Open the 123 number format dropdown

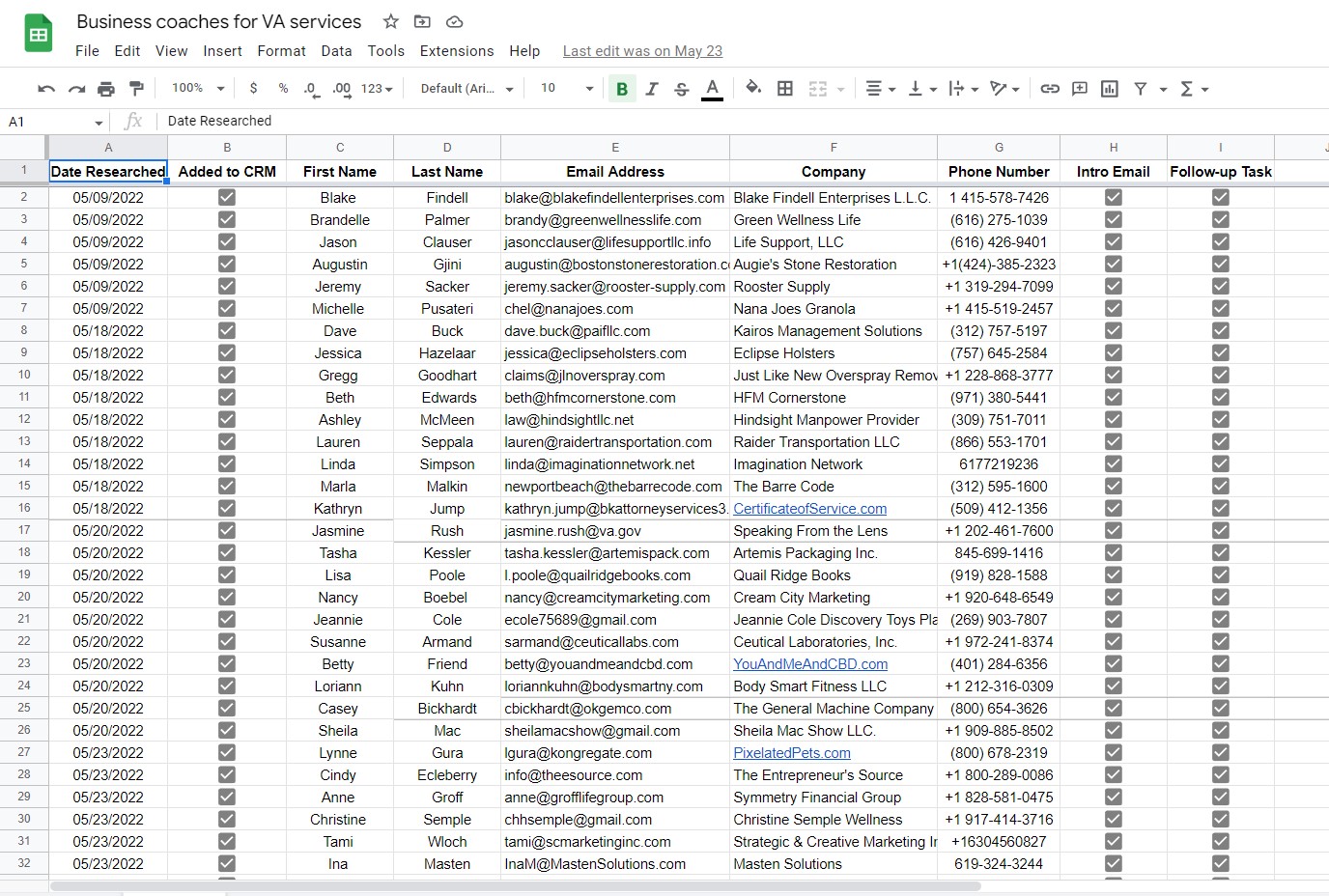377,89
